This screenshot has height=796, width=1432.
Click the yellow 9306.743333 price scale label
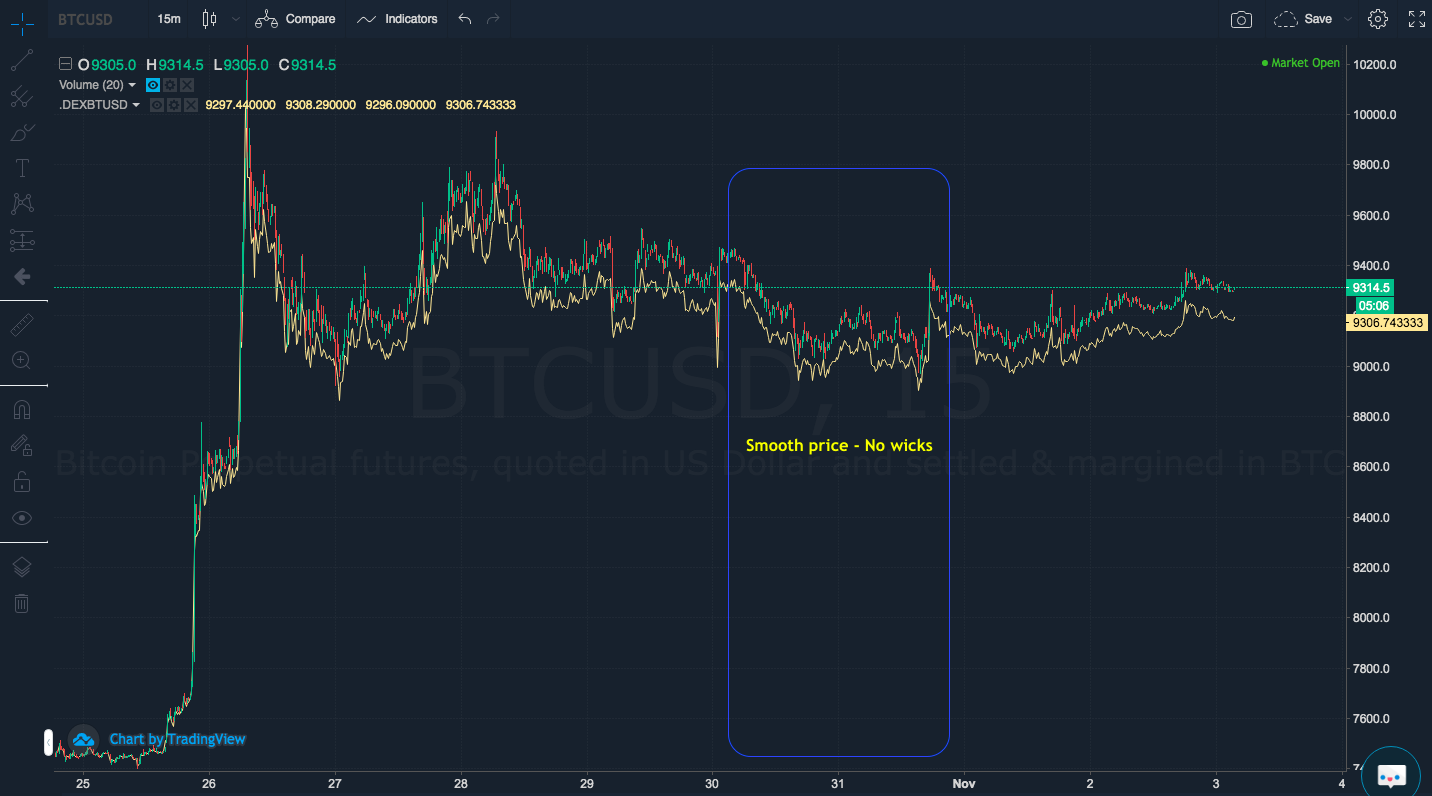point(1388,323)
